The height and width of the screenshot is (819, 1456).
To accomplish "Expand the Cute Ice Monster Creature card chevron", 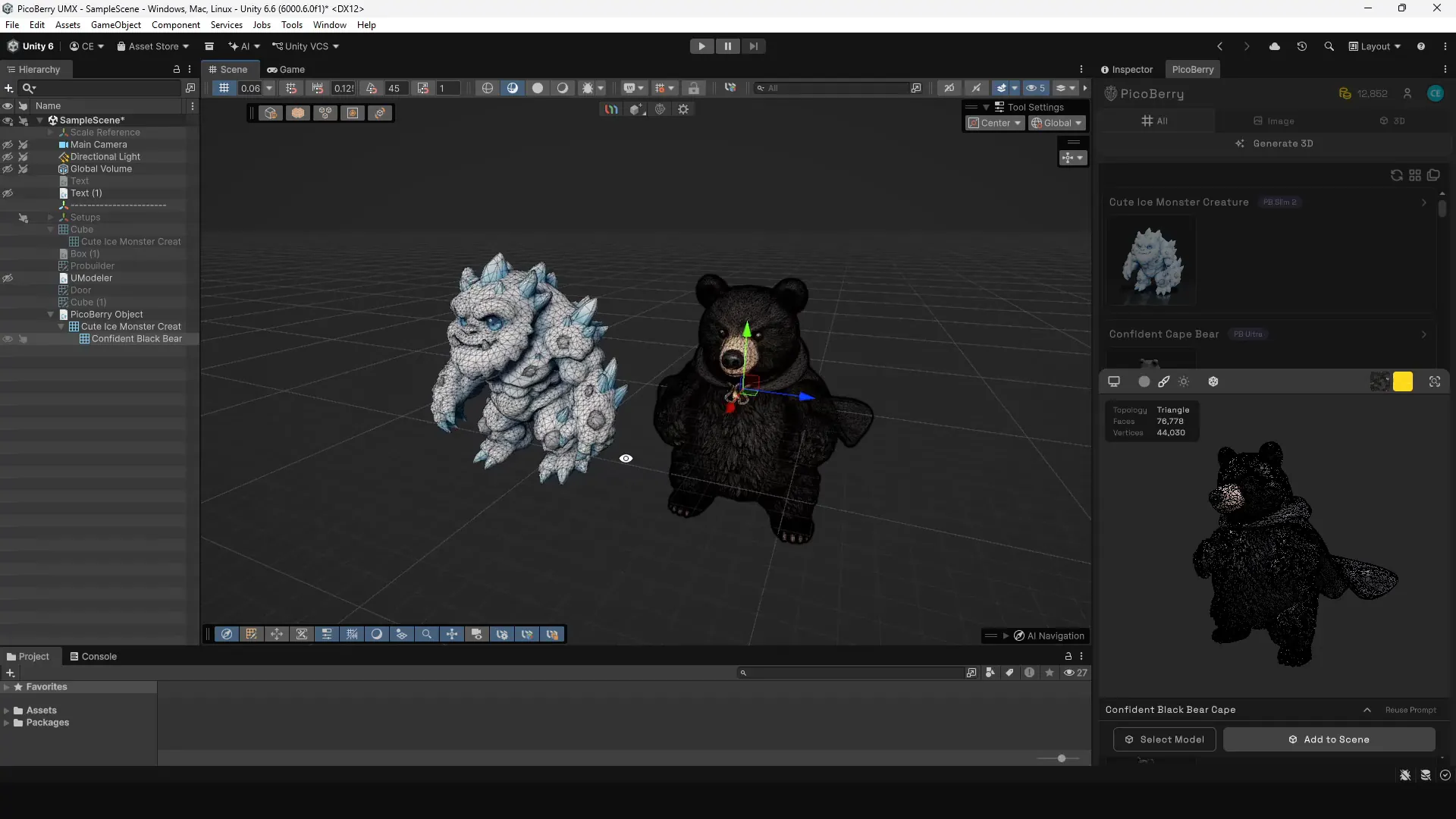I will (1423, 202).
